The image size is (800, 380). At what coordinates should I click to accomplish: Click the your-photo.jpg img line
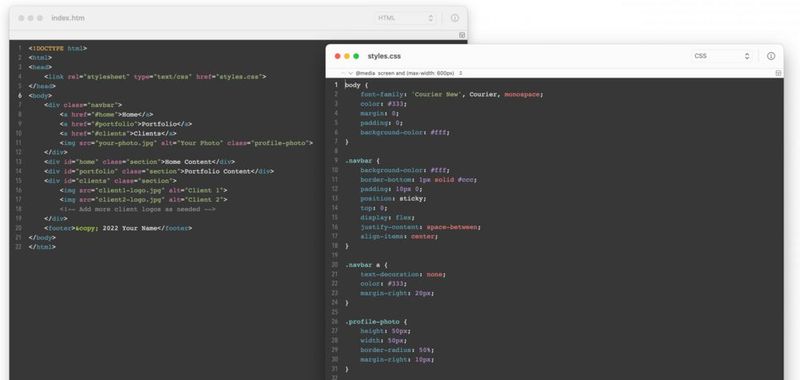pyautogui.click(x=186, y=143)
